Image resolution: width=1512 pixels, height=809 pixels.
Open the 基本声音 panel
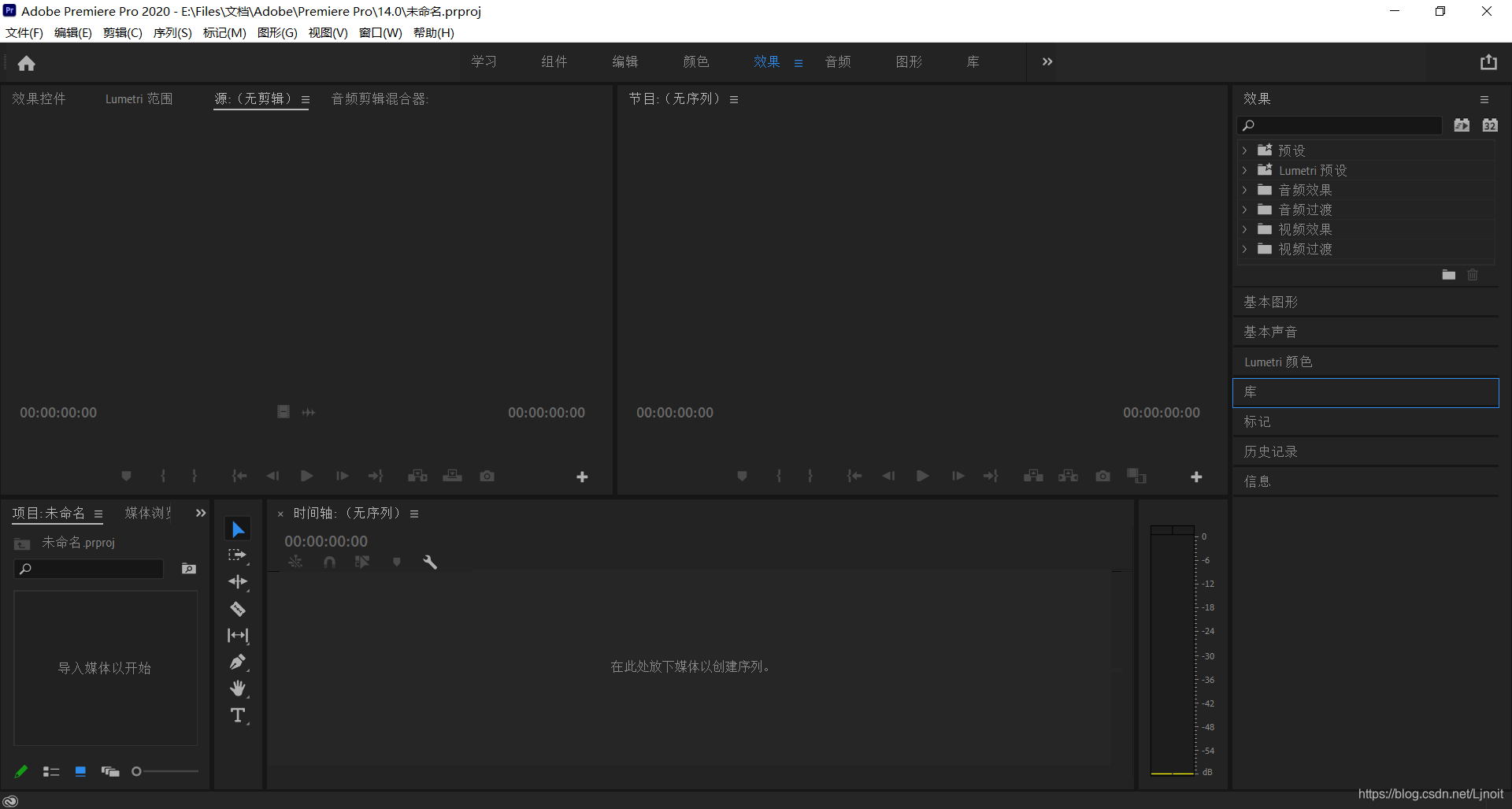point(1366,332)
